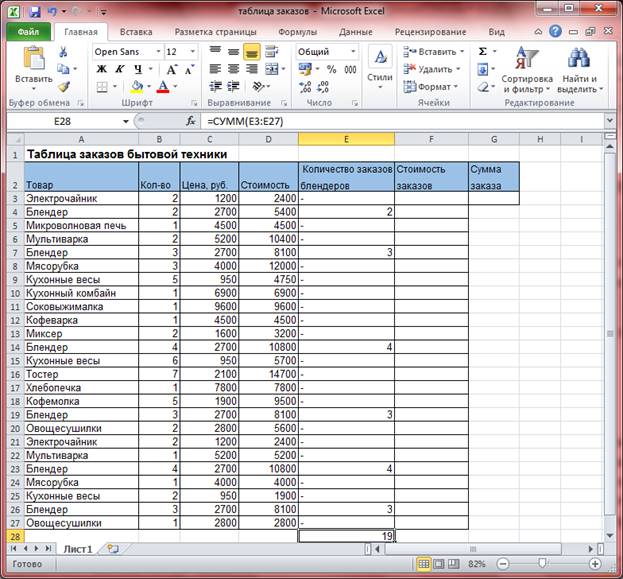Click the Cut scissors icon
The image size is (623, 579).
[x=63, y=52]
